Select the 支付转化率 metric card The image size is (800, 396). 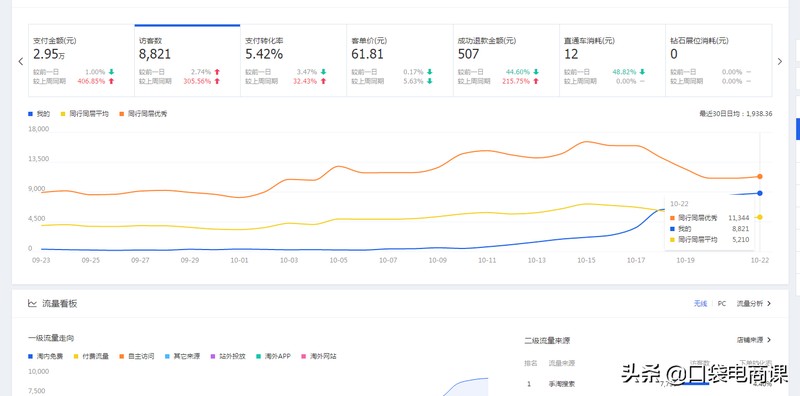click(293, 61)
